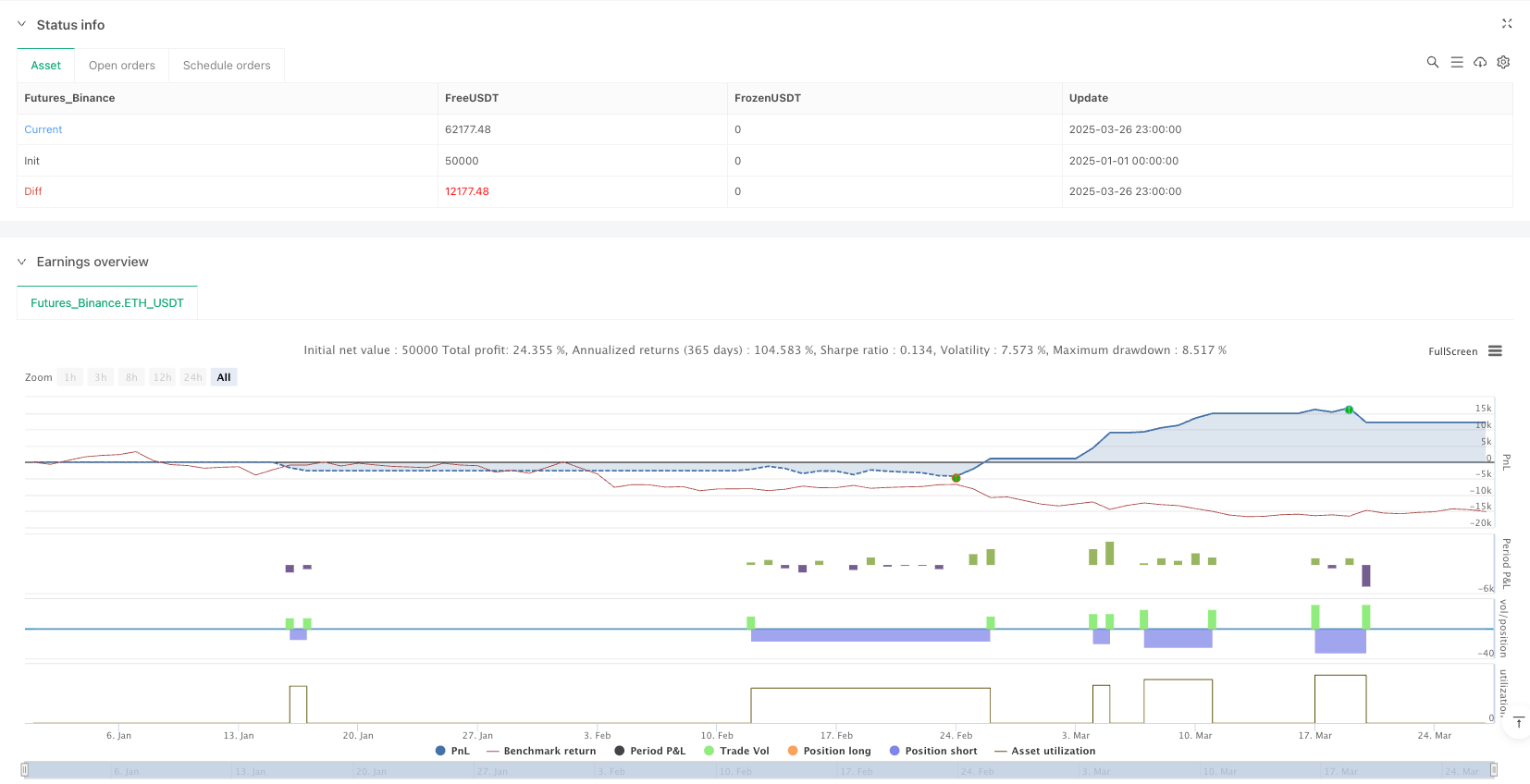Image resolution: width=1530 pixels, height=784 pixels.
Task: Click the chart statistics summary line
Action: click(x=765, y=350)
